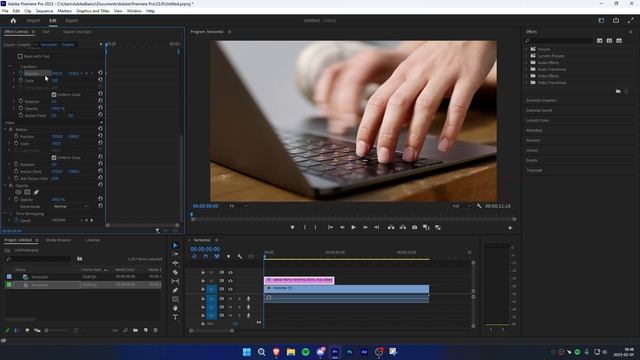The height and width of the screenshot is (360, 640).
Task: Select the Slip tool
Action: 175,281
